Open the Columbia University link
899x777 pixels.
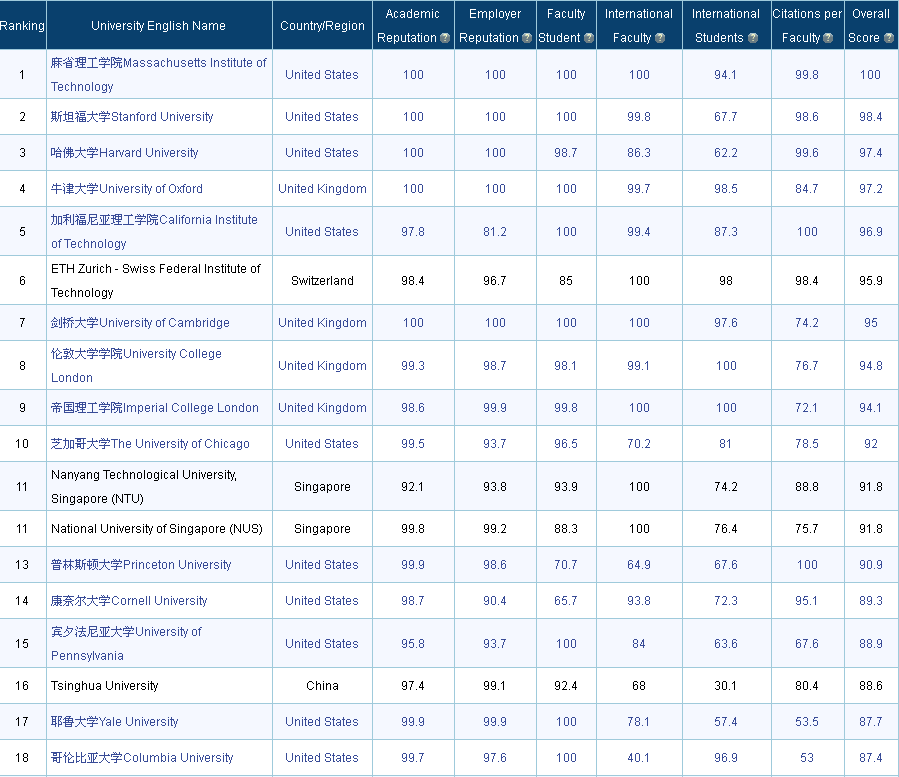(142, 758)
